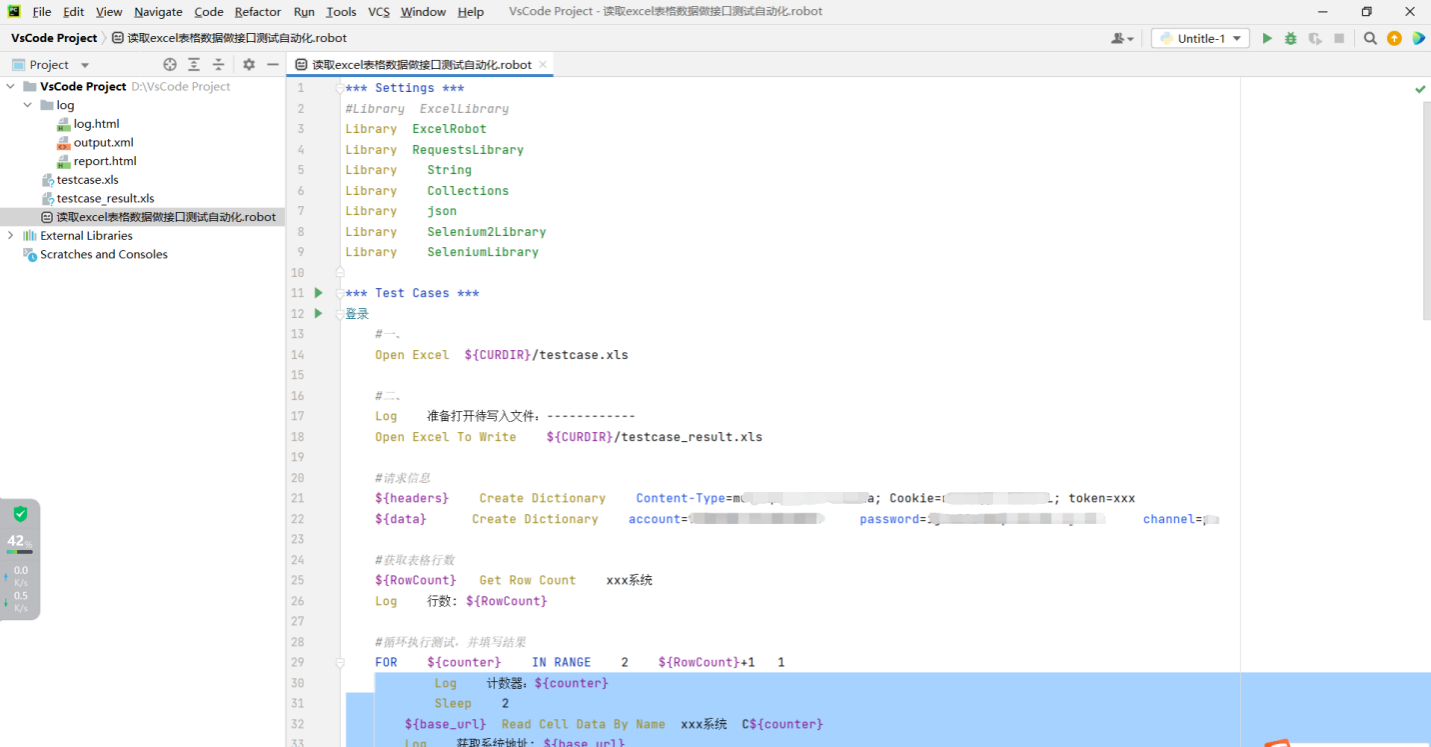
Task: Collapse the log folder
Action: [28, 105]
